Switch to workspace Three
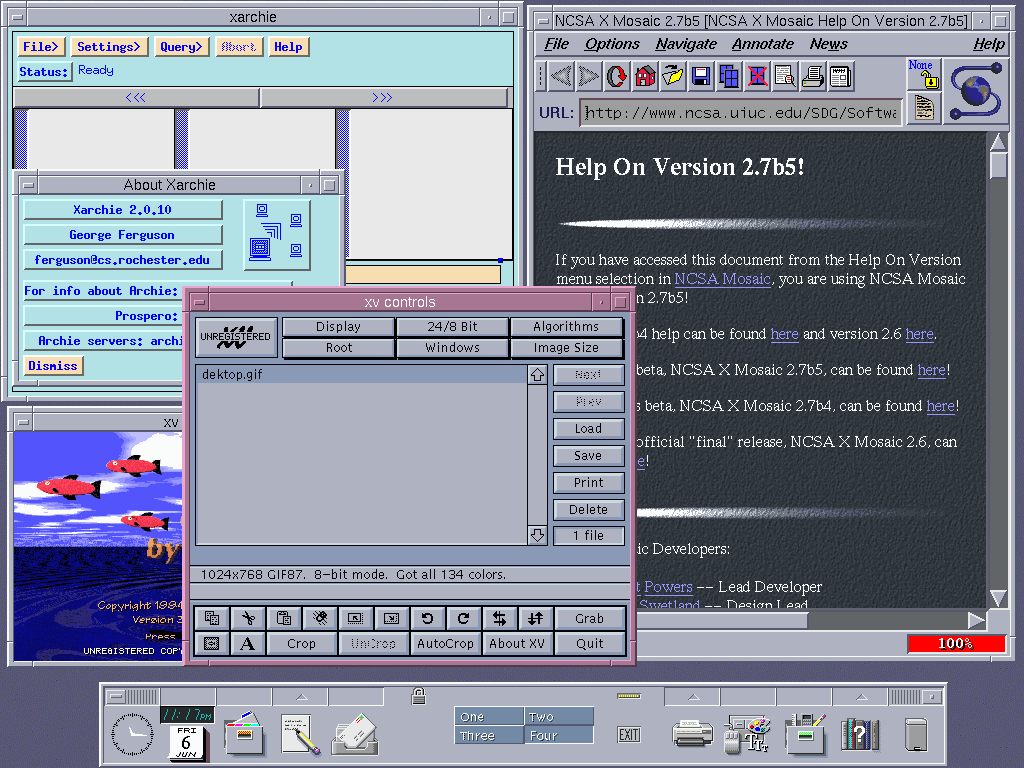This screenshot has height=768, width=1024. [489, 735]
